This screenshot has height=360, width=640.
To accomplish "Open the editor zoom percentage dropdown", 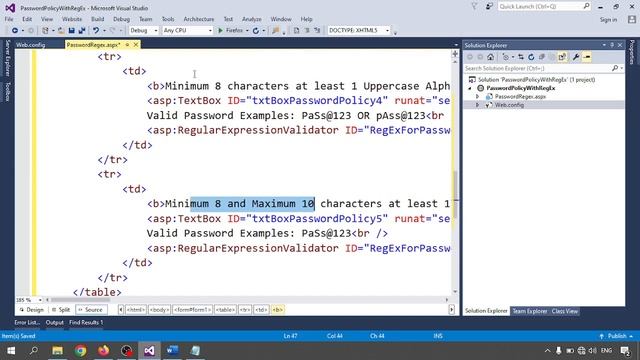I will tap(40, 300).
